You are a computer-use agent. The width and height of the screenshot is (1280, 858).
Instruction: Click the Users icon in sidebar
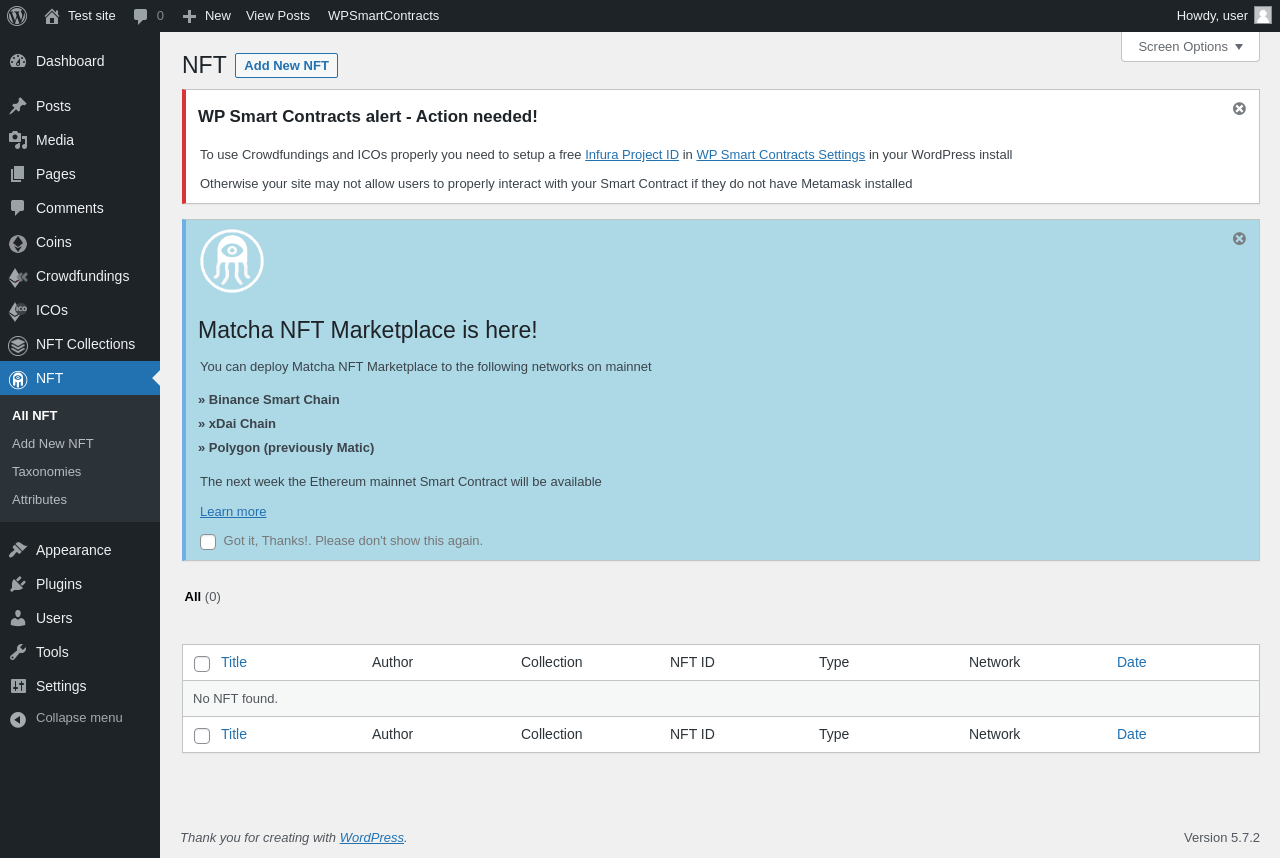pyautogui.click(x=18, y=618)
